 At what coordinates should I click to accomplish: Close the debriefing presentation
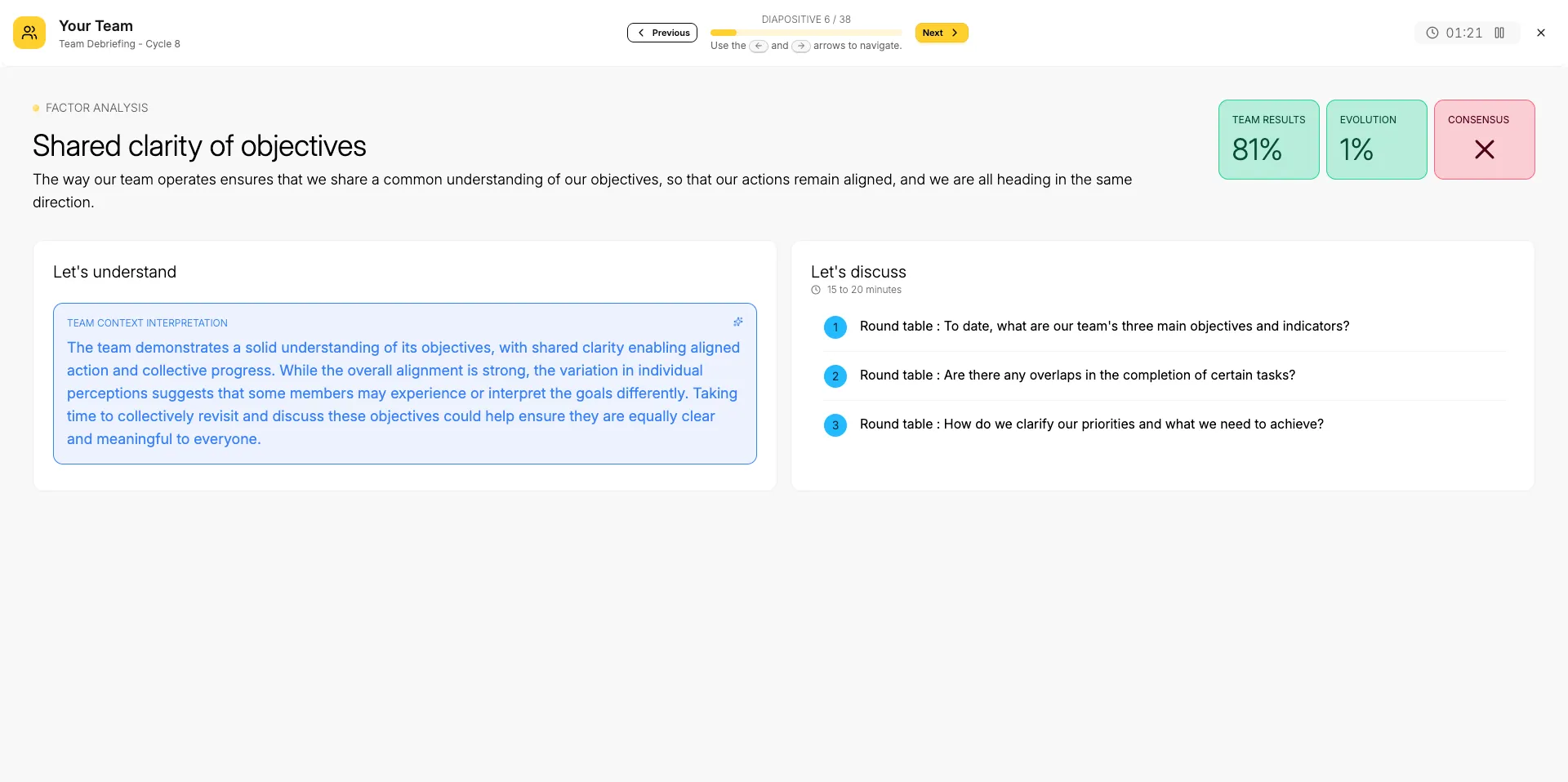click(x=1540, y=33)
